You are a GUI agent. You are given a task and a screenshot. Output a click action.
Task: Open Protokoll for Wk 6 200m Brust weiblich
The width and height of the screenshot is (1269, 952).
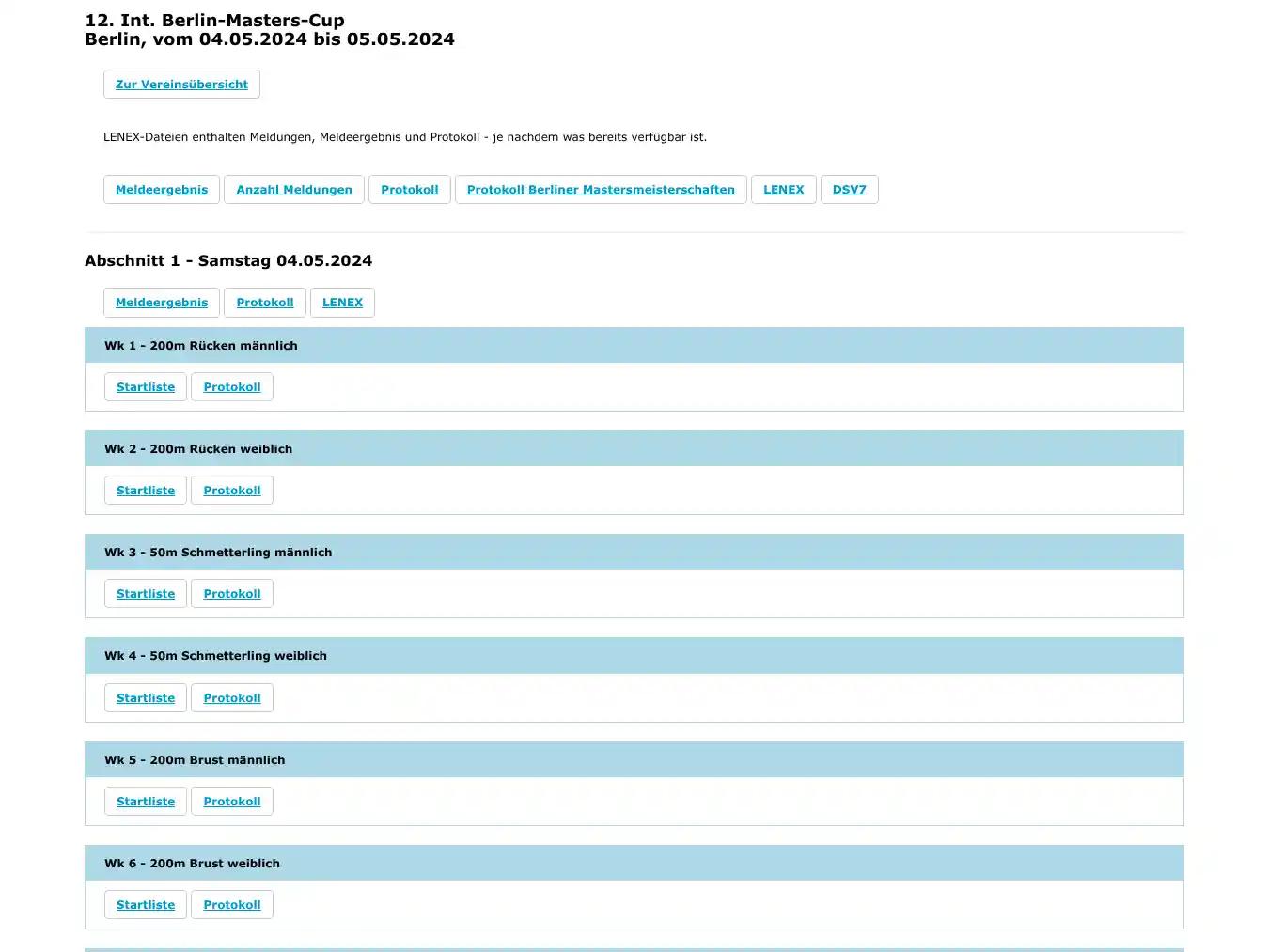click(231, 904)
